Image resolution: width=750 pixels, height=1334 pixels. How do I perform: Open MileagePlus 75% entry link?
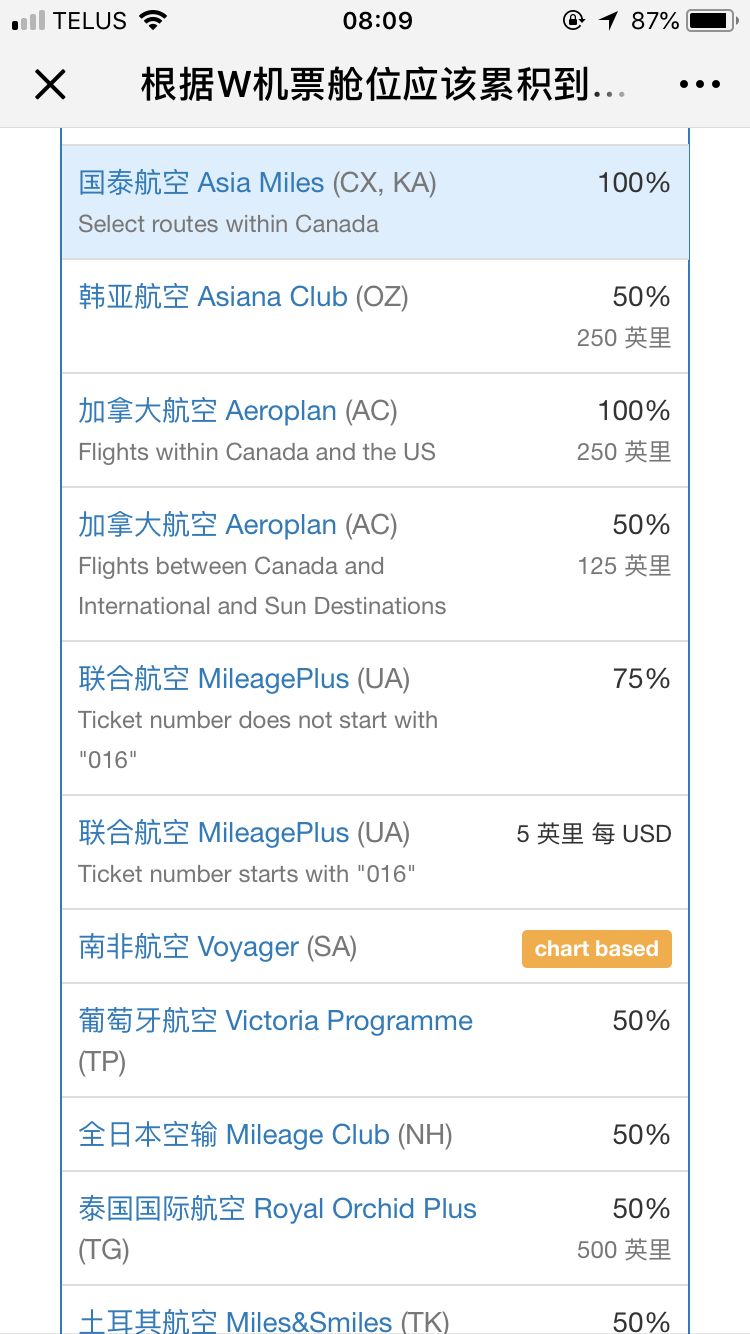point(244,679)
